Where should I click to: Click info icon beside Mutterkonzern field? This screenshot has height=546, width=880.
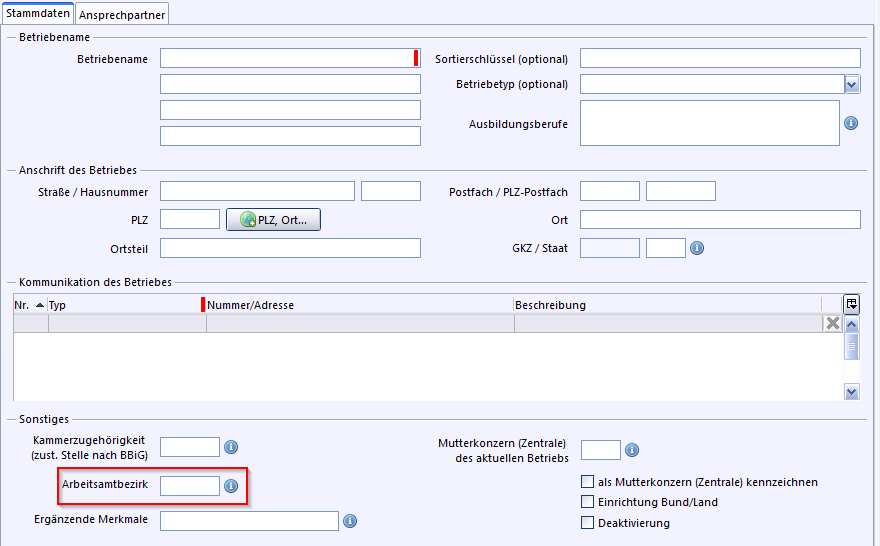tap(631, 450)
